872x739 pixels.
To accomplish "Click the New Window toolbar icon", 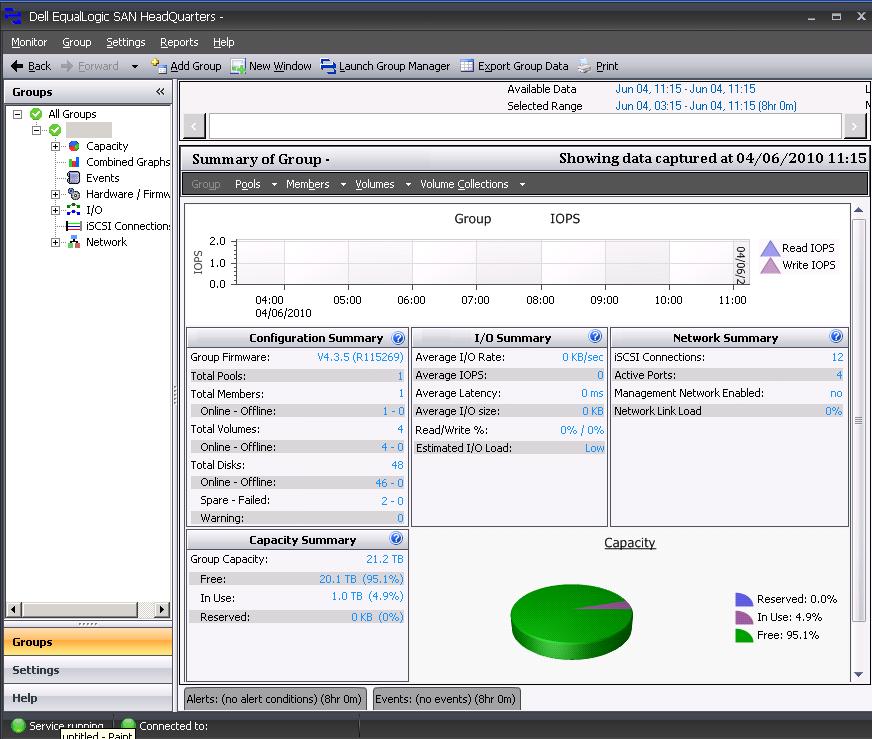I will pyautogui.click(x=238, y=66).
